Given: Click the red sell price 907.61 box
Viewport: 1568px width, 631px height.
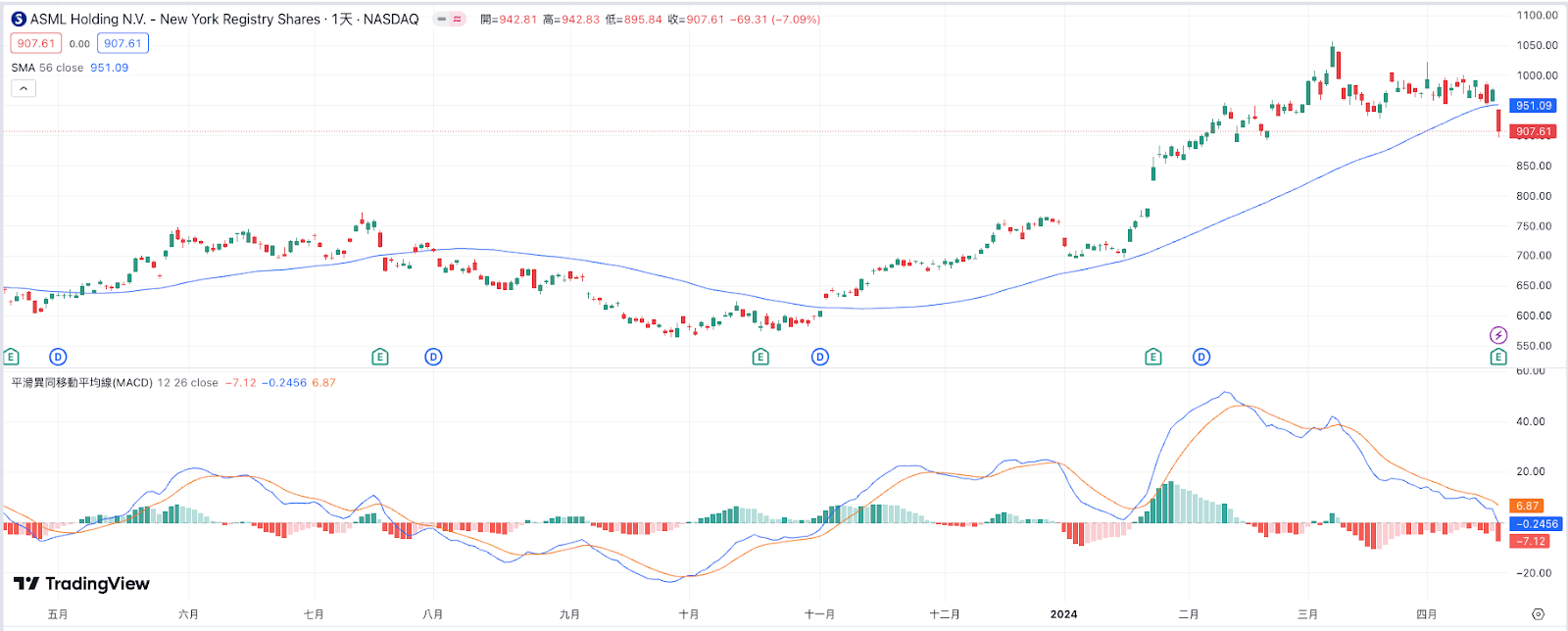Looking at the screenshot, I should [x=36, y=43].
